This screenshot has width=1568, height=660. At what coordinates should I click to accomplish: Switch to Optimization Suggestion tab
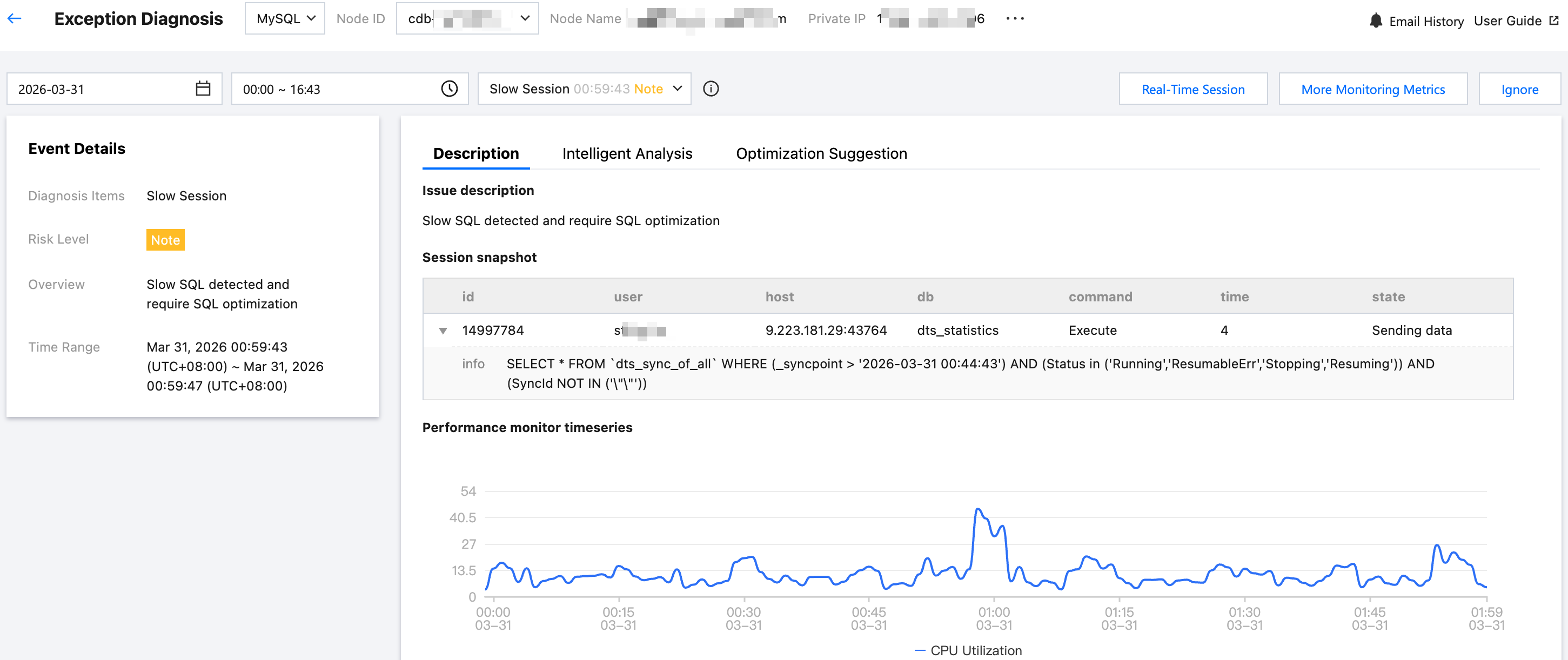pyautogui.click(x=821, y=153)
